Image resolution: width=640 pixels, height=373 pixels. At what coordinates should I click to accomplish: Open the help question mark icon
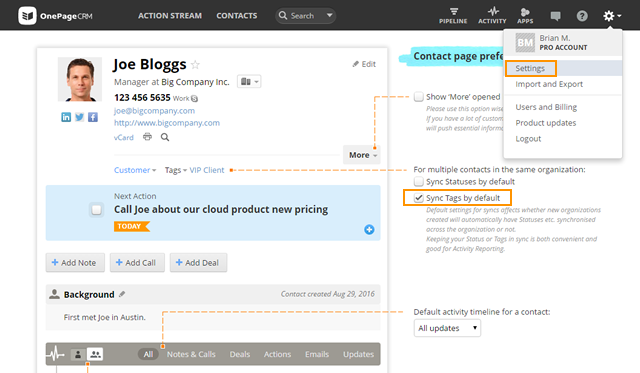coord(582,16)
